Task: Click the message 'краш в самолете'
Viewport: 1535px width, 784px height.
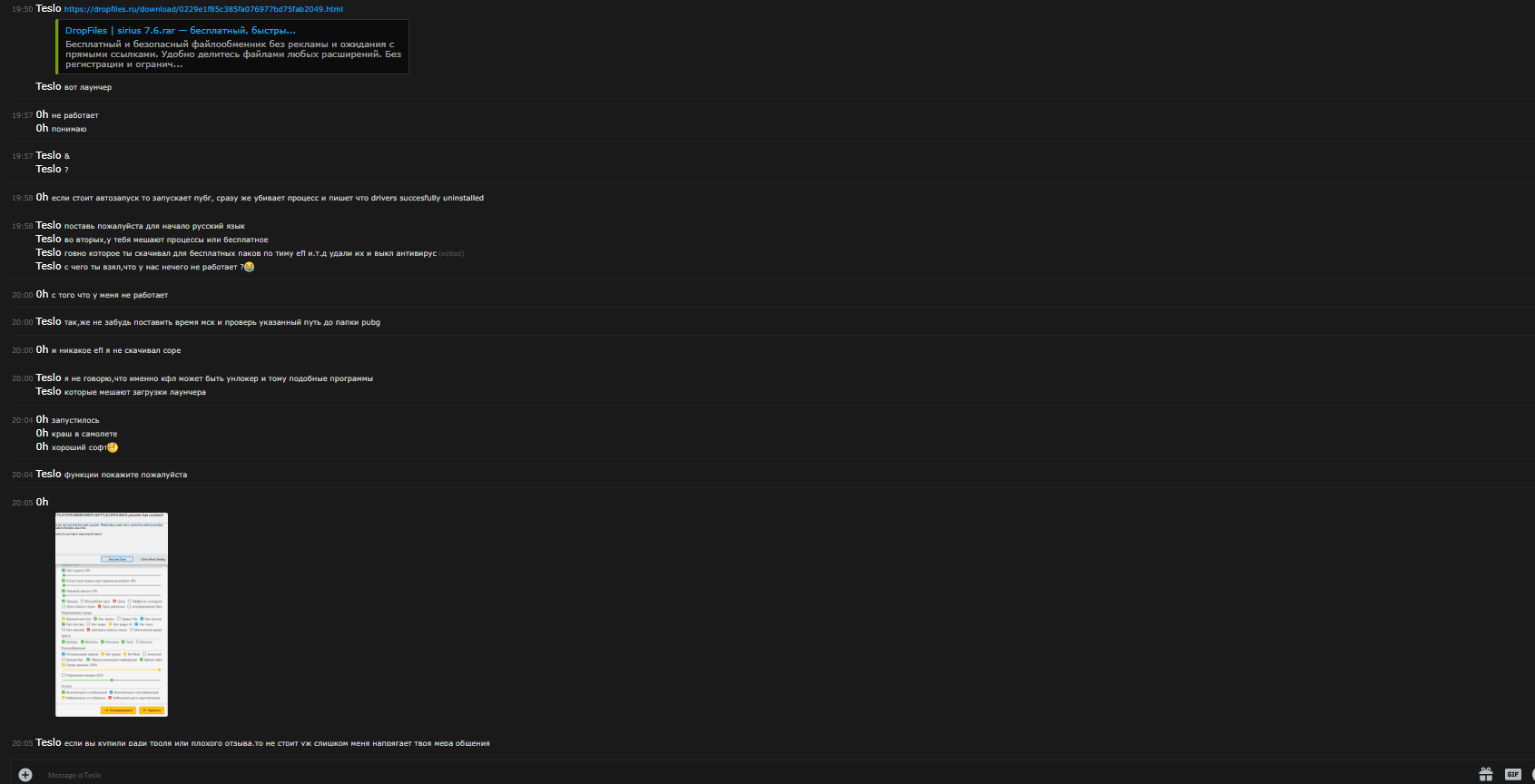Action: (x=84, y=434)
